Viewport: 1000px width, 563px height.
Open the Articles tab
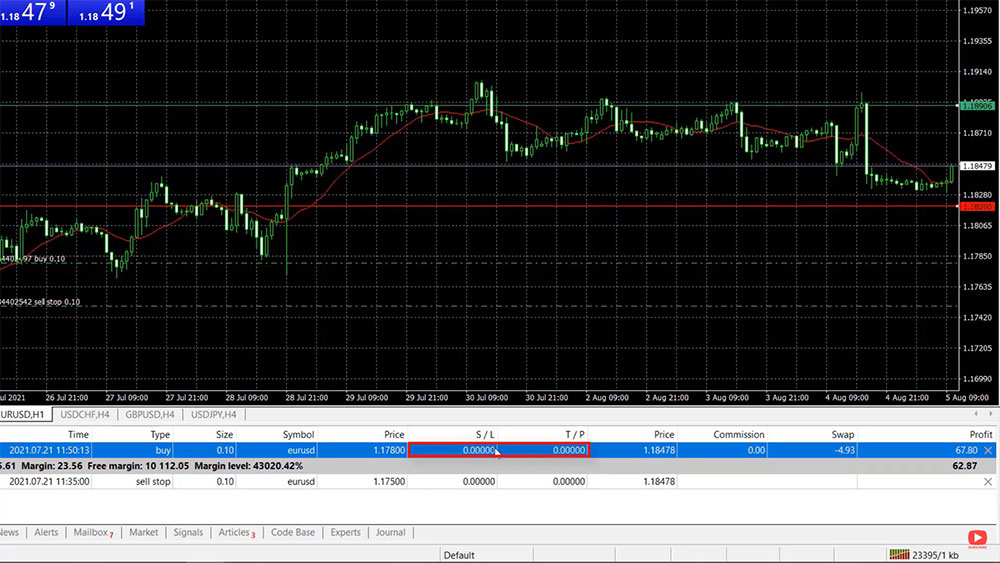point(236,533)
